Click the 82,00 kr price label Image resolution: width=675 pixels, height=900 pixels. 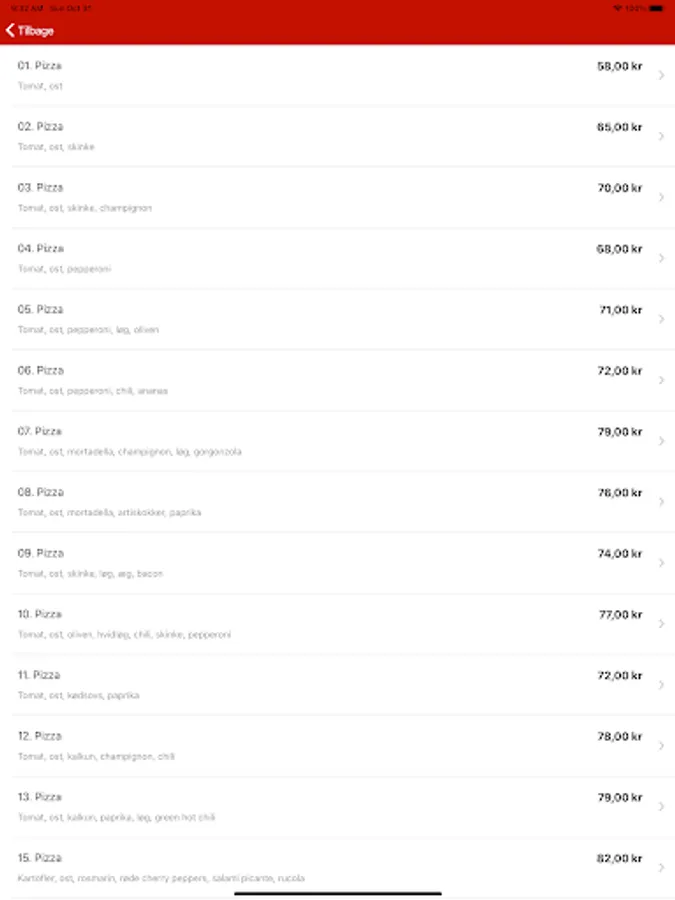(x=619, y=858)
